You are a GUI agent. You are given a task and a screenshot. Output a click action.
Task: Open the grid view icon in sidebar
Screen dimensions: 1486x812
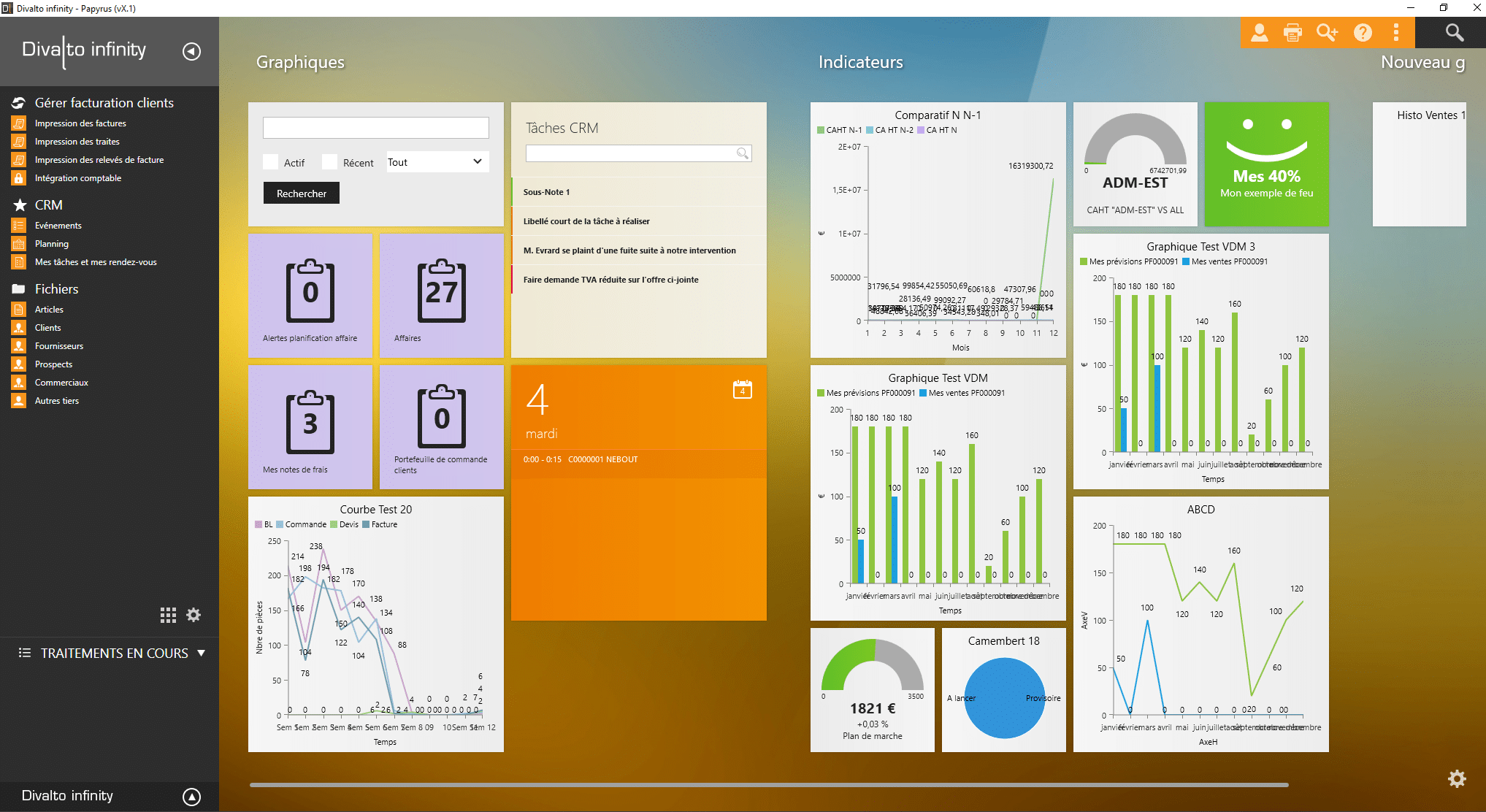point(168,616)
